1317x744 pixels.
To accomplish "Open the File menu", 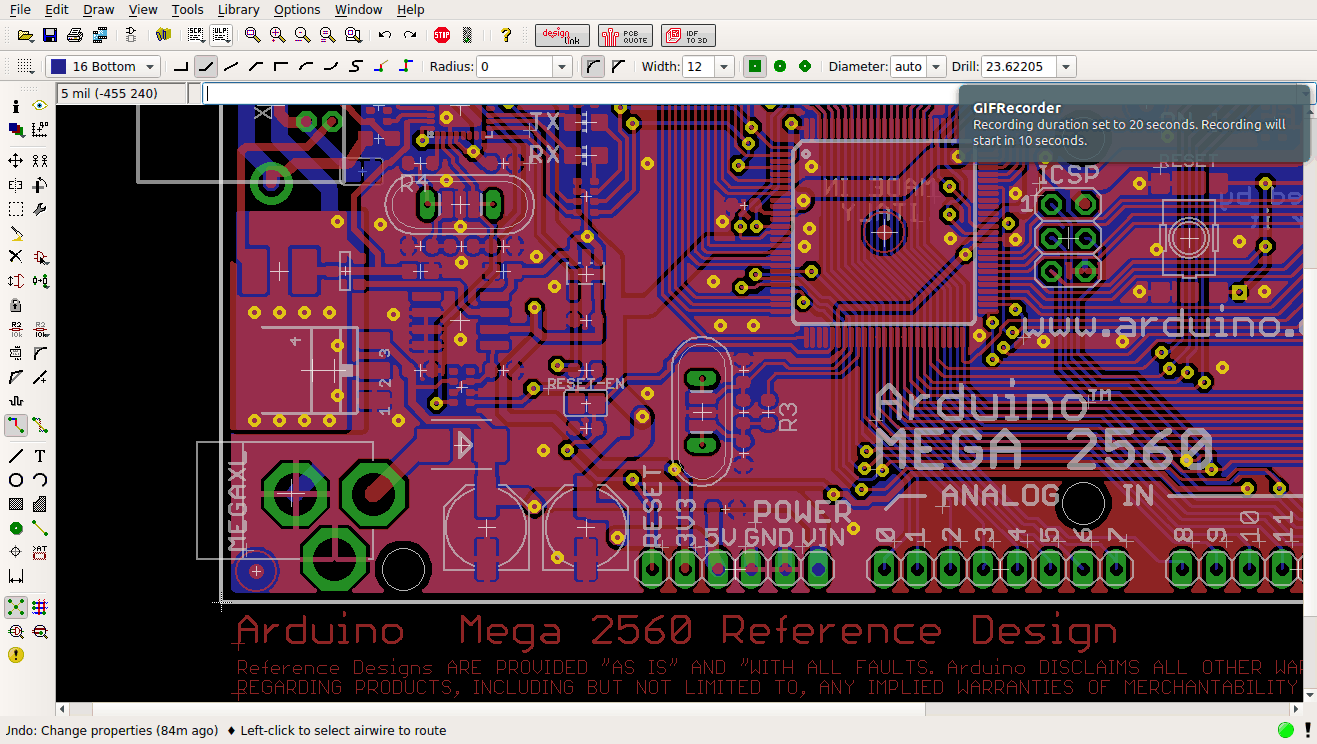I will pyautogui.click(x=20, y=10).
